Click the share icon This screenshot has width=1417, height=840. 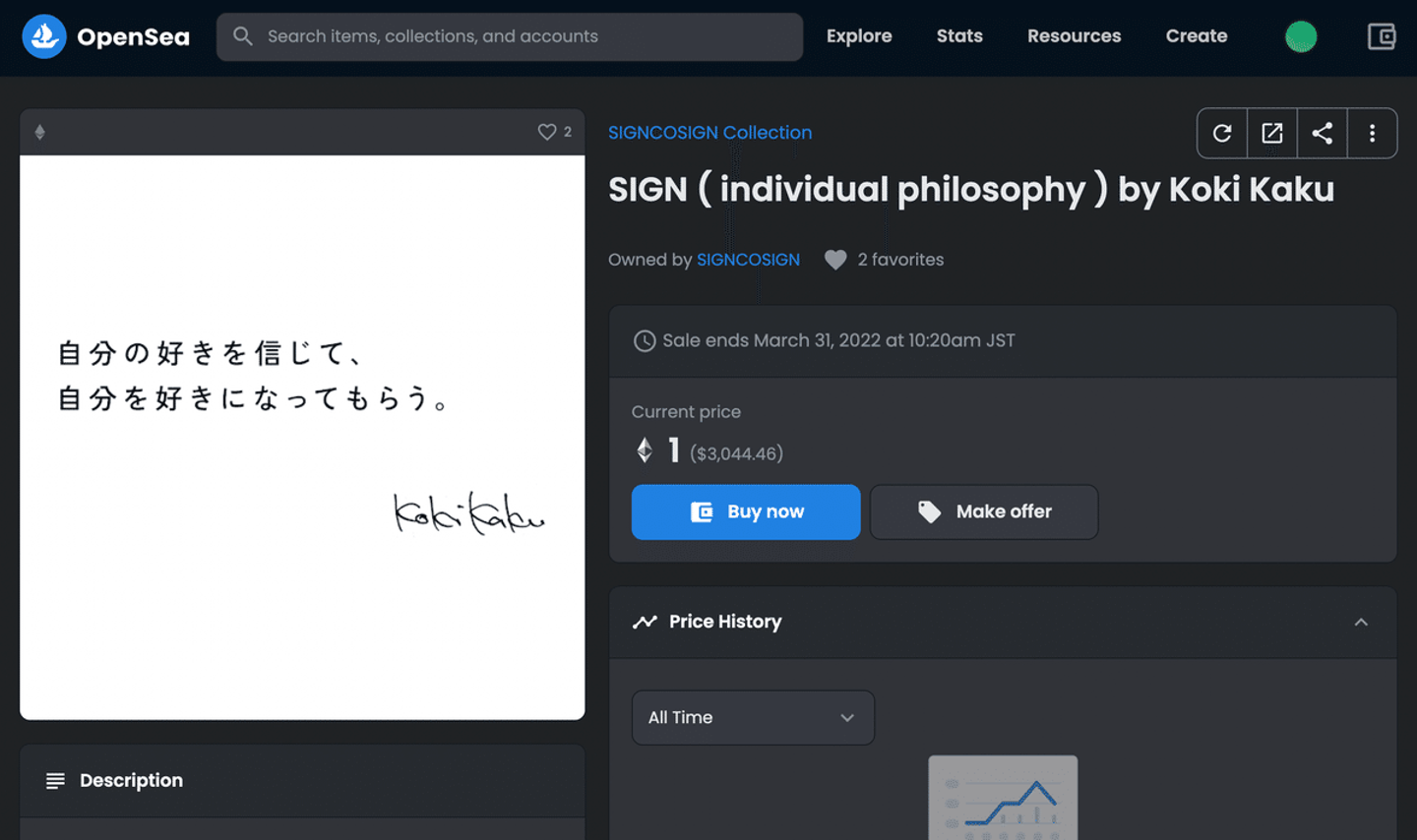1323,133
